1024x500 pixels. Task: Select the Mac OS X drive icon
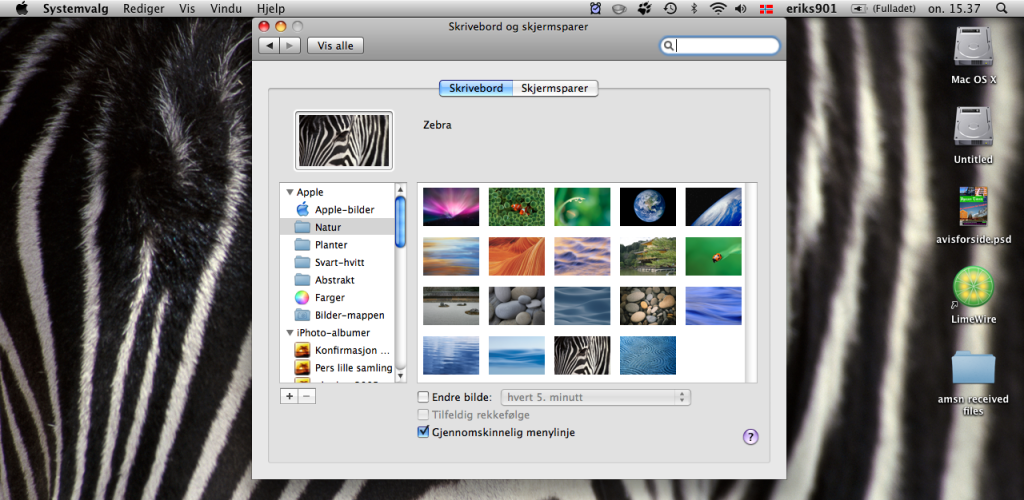(973, 47)
